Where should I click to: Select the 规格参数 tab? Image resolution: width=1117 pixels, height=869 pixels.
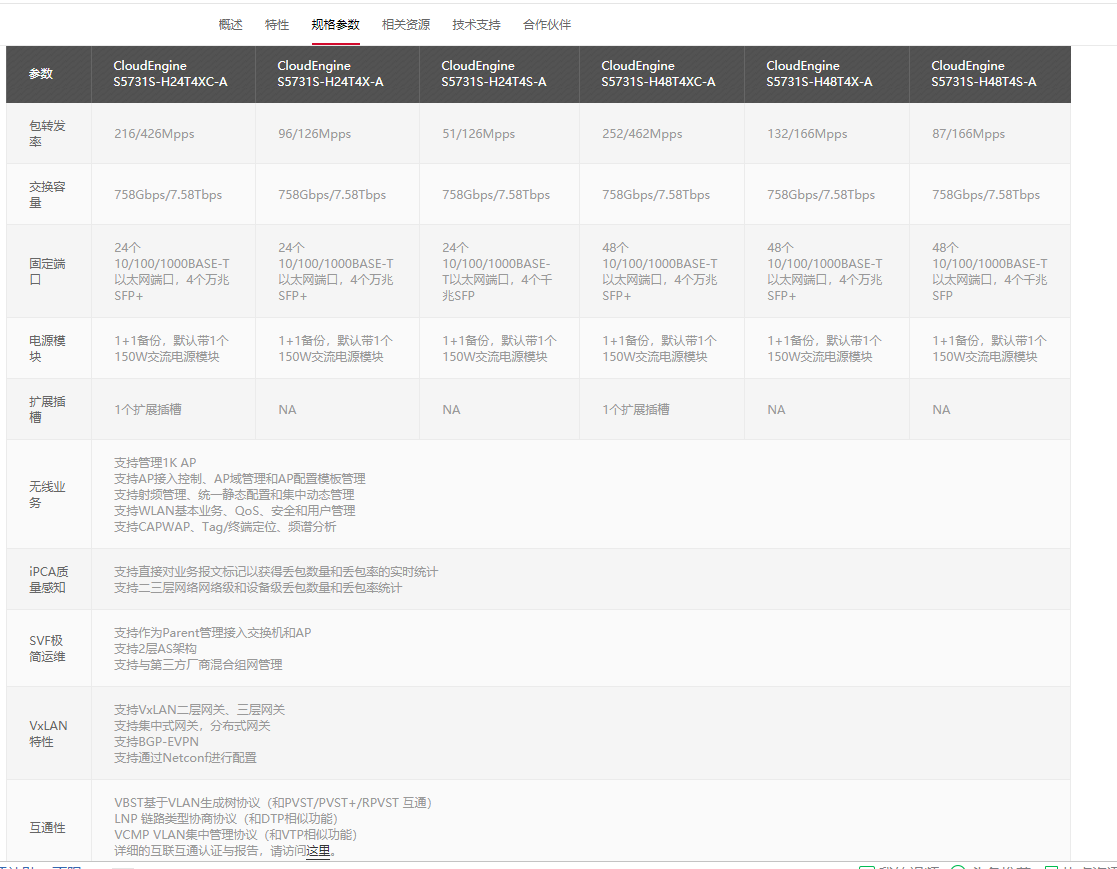pos(335,25)
